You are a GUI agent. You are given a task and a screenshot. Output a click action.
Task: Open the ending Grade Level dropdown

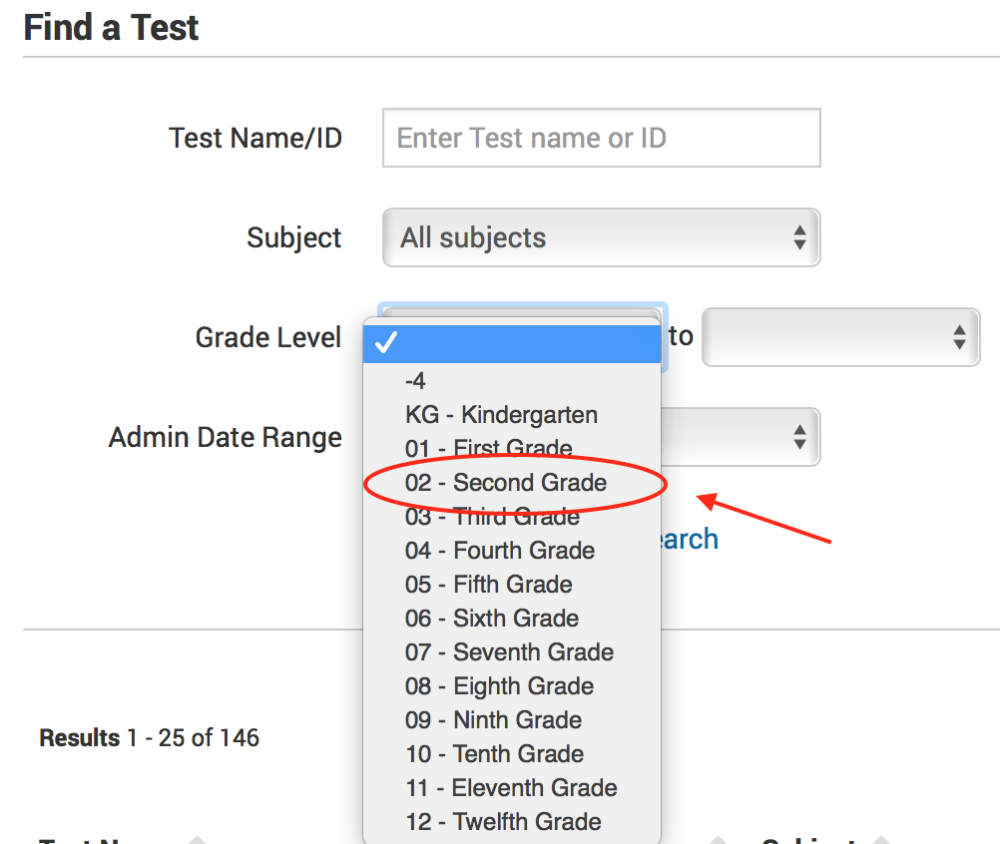[x=840, y=337]
